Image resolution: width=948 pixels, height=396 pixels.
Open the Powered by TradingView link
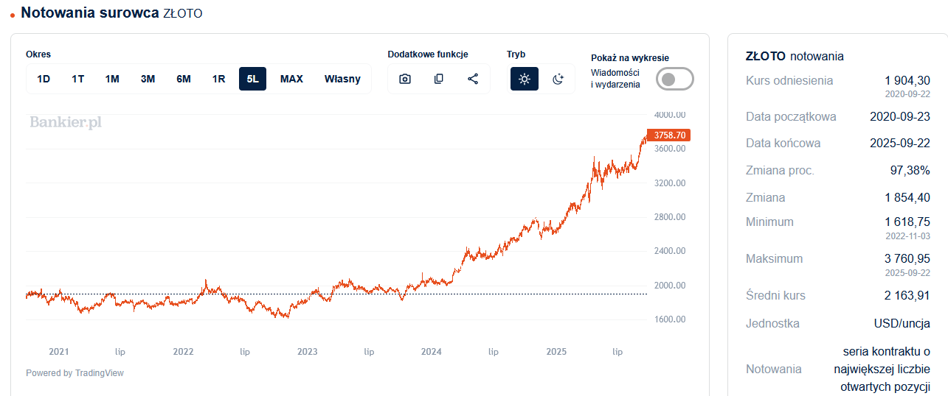[75, 373]
